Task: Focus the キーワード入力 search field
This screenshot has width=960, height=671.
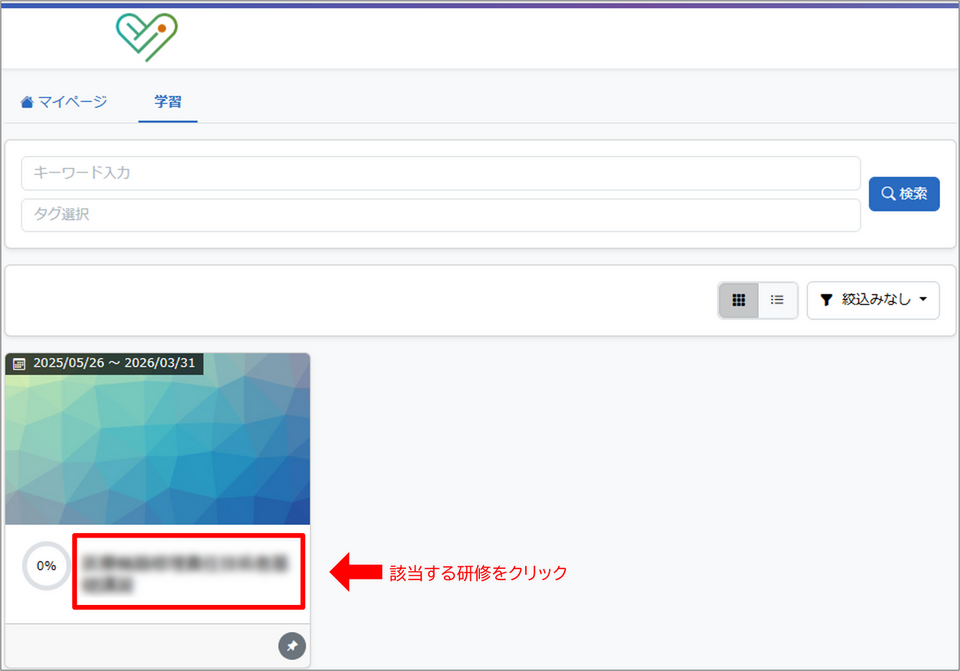Action: tap(441, 173)
